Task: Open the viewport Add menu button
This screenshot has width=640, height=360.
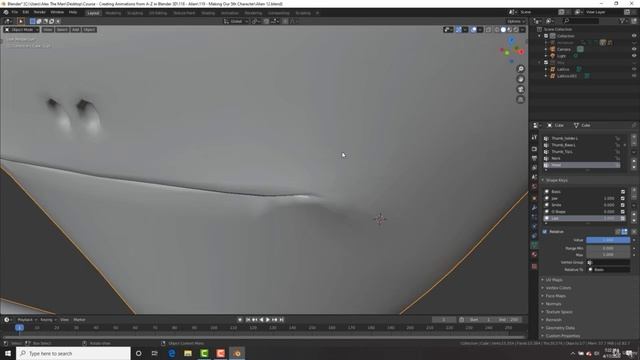Action: coord(76,30)
